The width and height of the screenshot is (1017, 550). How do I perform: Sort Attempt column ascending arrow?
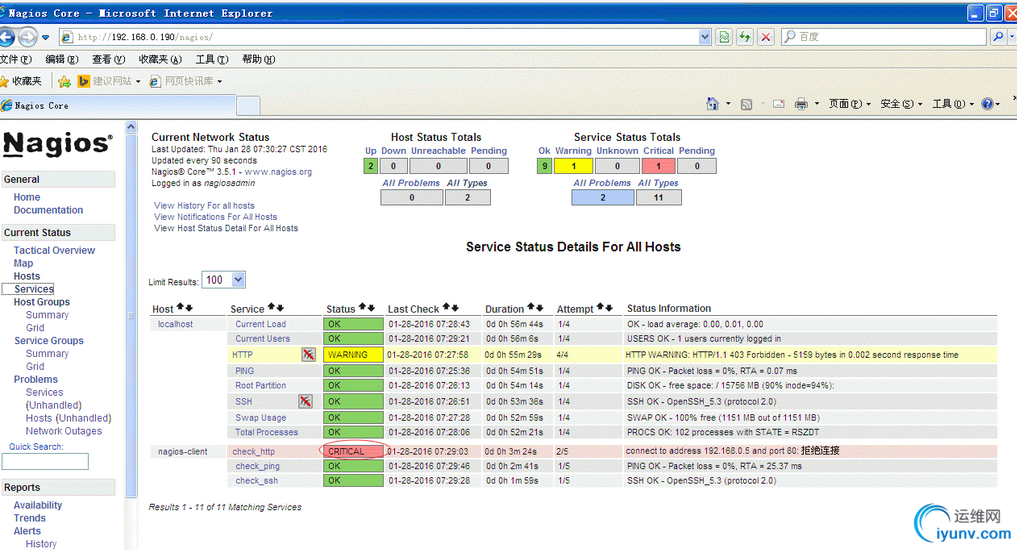click(x=601, y=307)
